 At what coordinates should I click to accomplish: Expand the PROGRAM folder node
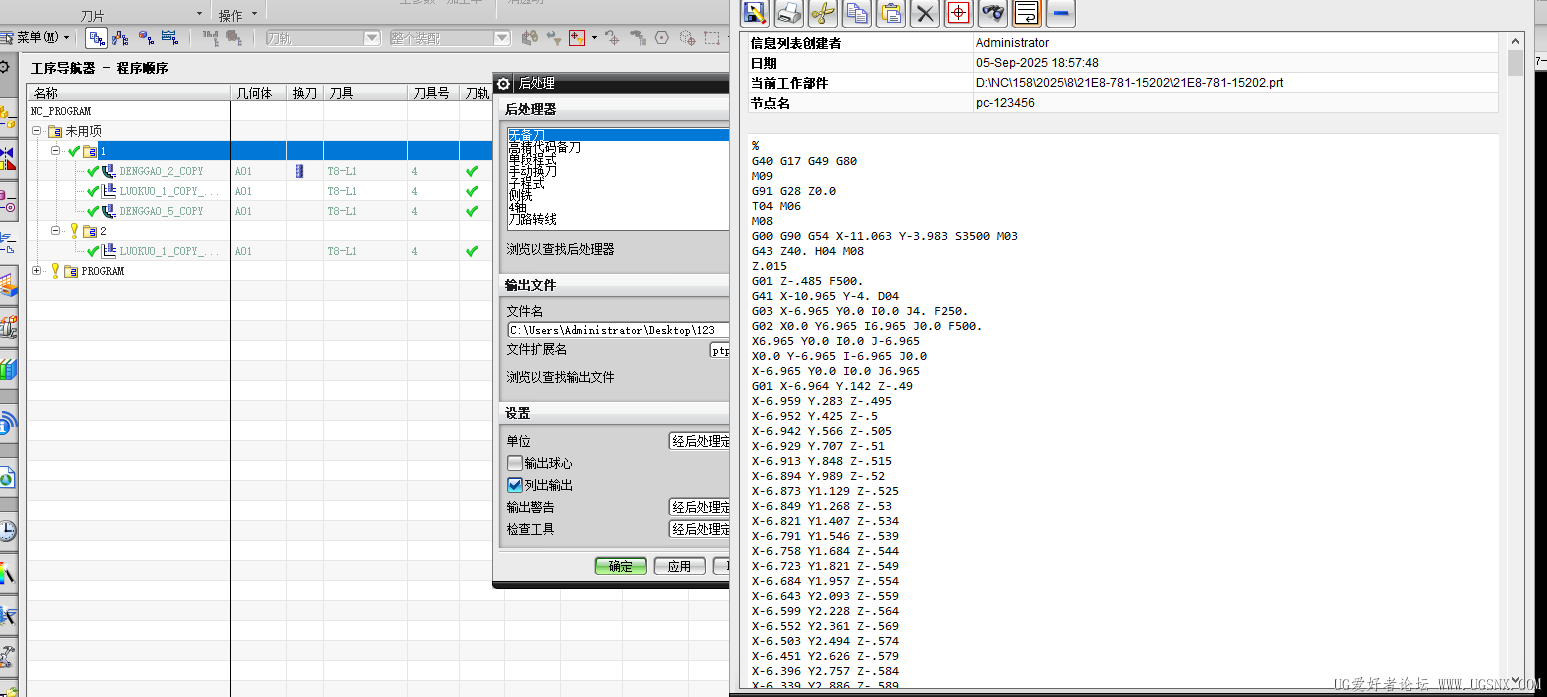pyautogui.click(x=37, y=271)
